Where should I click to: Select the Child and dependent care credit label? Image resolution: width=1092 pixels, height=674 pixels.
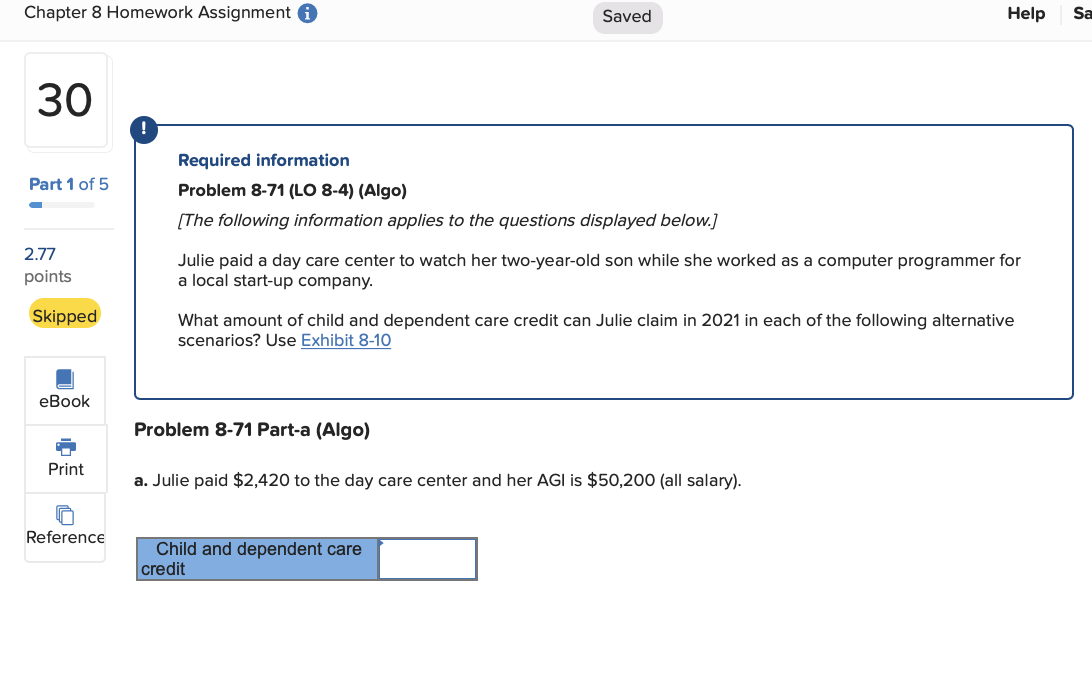tap(256, 558)
